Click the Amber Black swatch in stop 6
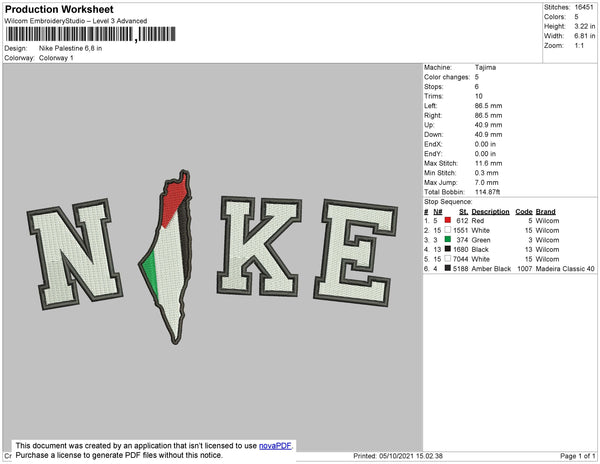Screen dimensions: 600x464 click(x=448, y=268)
